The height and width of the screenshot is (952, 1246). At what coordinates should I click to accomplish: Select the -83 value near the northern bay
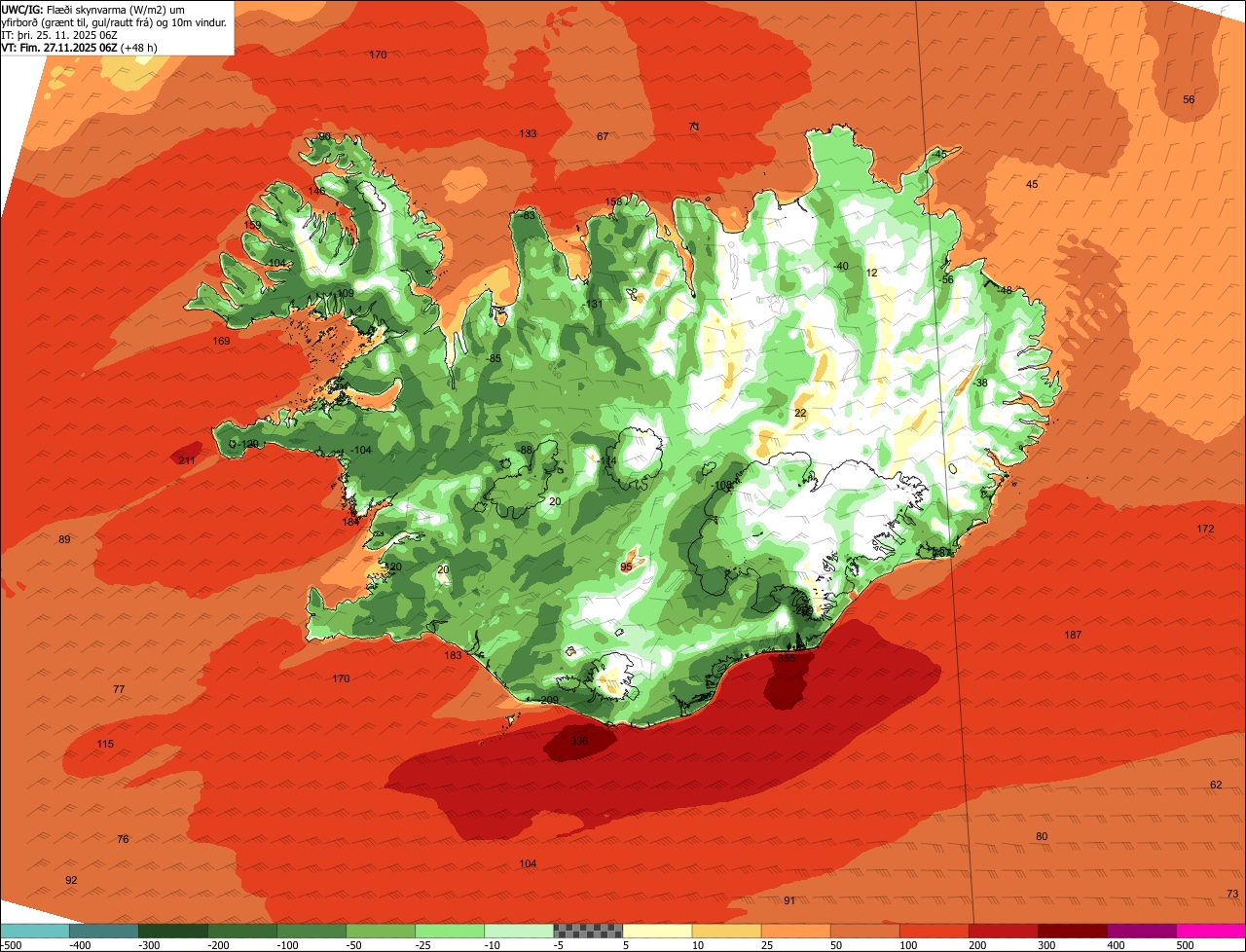529,215
